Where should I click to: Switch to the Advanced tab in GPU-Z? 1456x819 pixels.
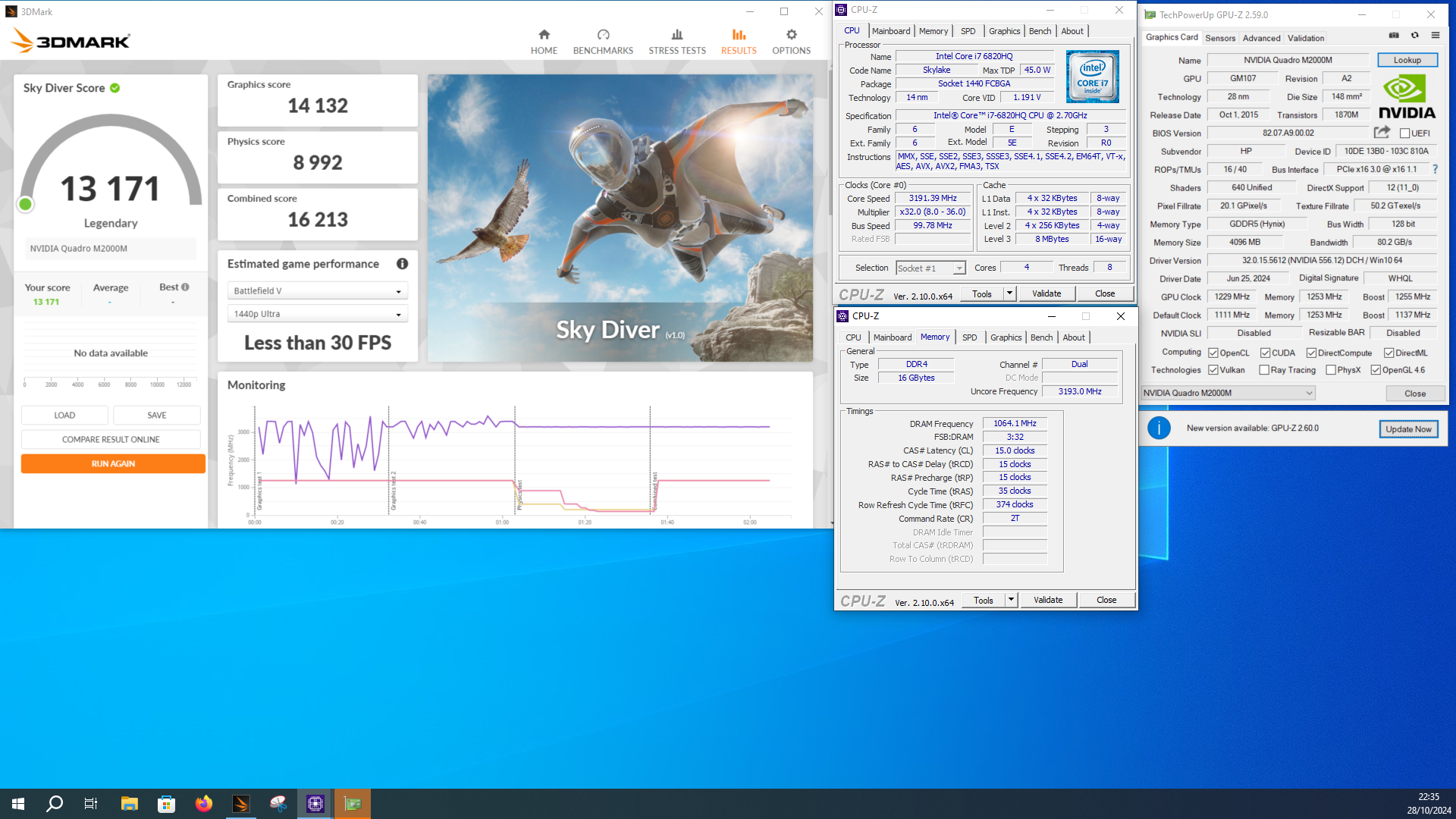[x=1262, y=38]
